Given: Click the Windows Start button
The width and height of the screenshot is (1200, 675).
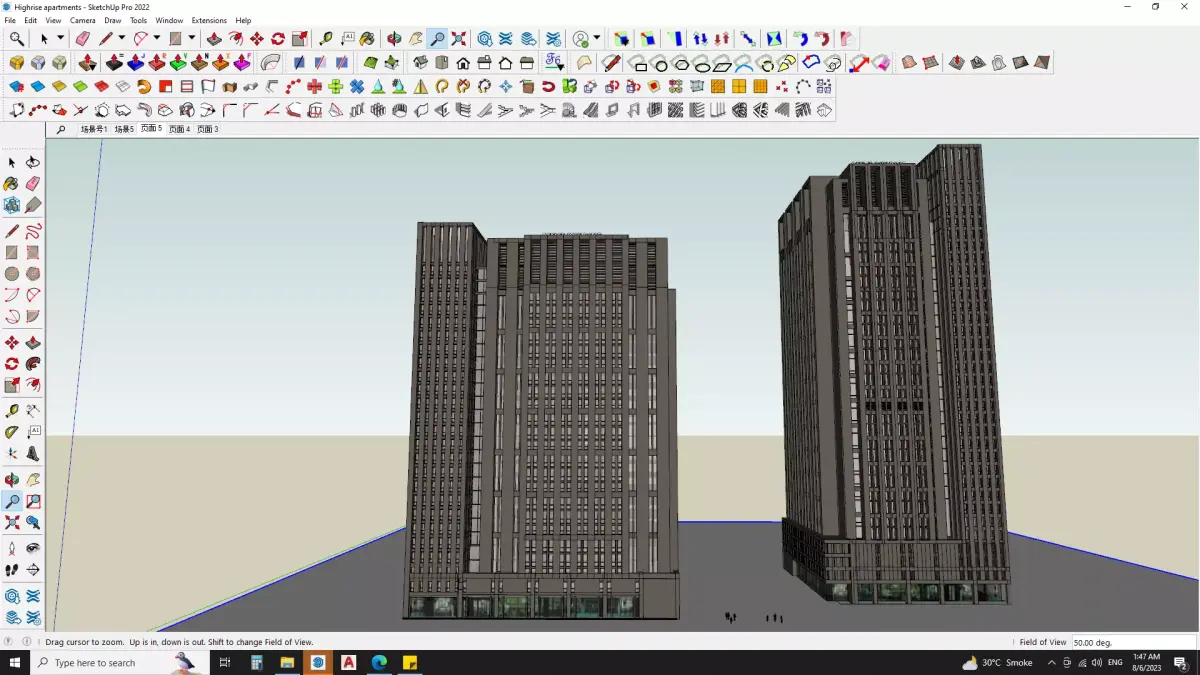Looking at the screenshot, I should [15, 662].
